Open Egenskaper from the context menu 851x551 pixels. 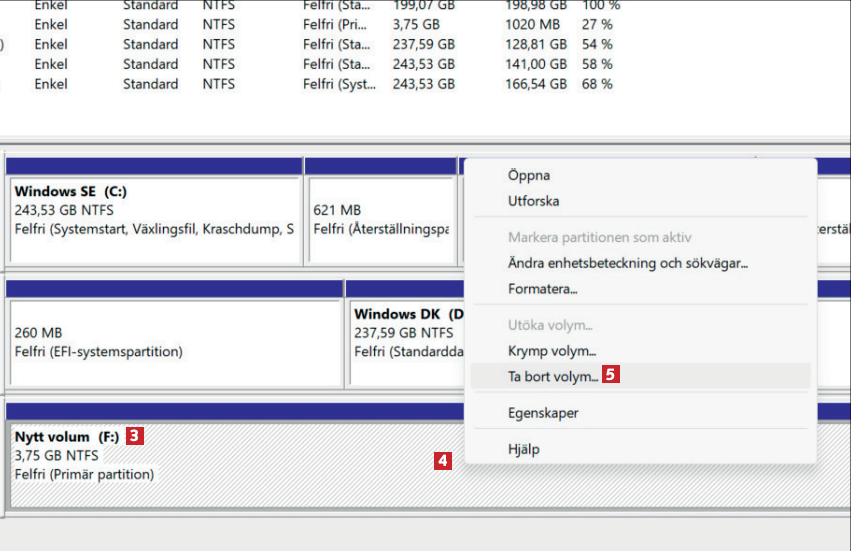[x=543, y=413]
